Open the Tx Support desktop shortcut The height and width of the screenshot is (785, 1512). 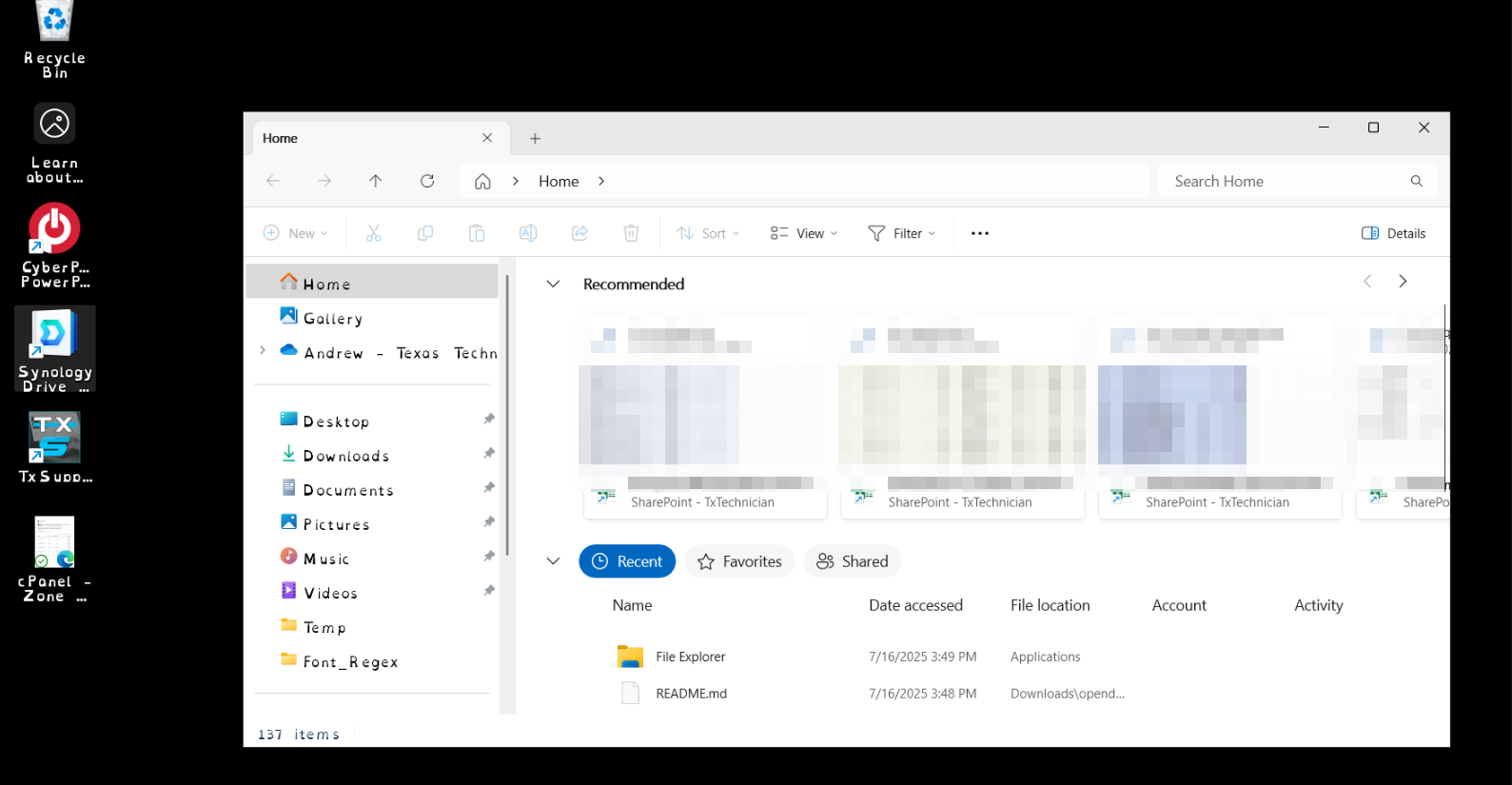tap(54, 447)
